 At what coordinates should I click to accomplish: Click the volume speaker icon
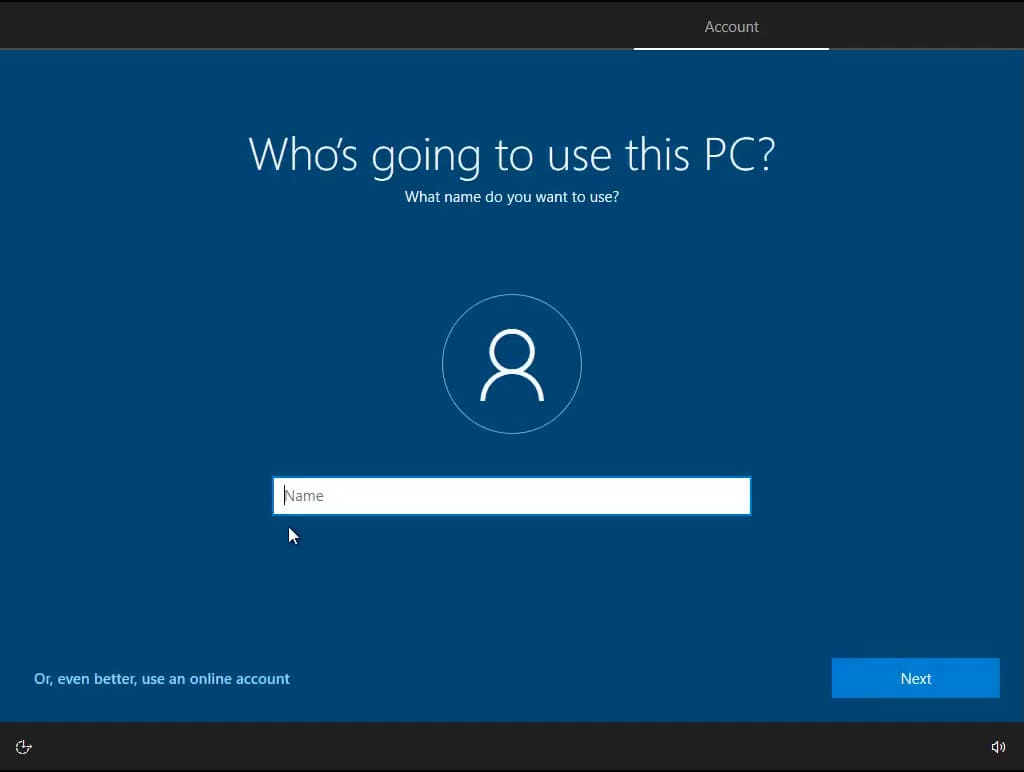998,747
